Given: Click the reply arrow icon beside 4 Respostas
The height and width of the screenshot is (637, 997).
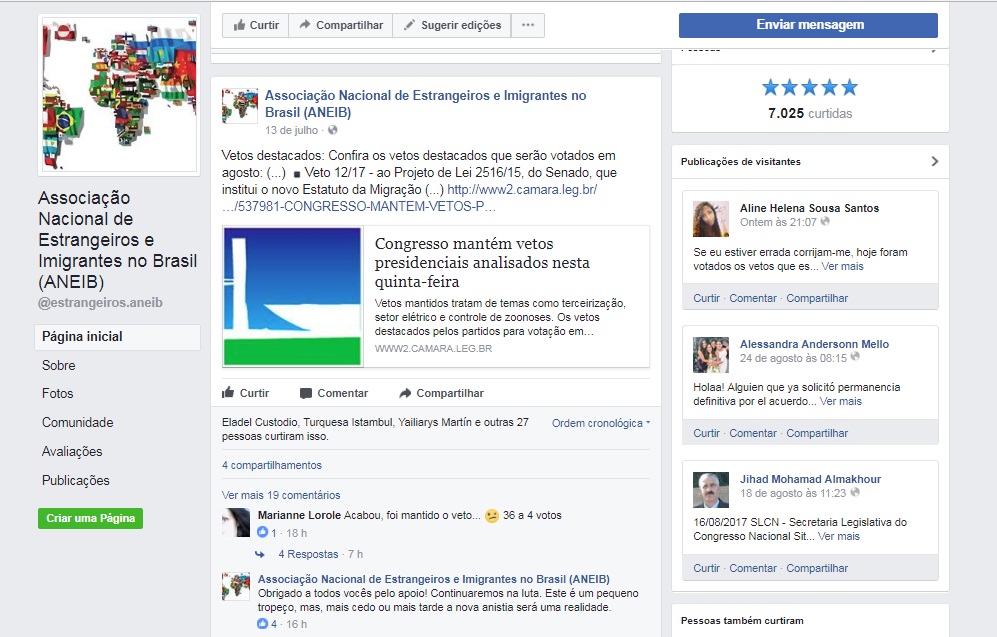Looking at the screenshot, I should click(260, 554).
